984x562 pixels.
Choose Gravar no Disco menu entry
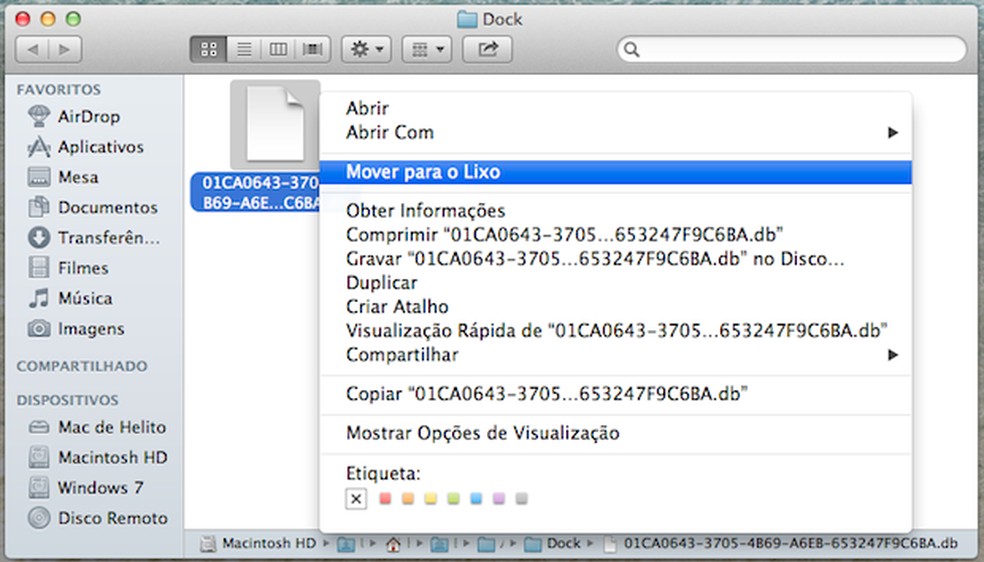point(616,258)
